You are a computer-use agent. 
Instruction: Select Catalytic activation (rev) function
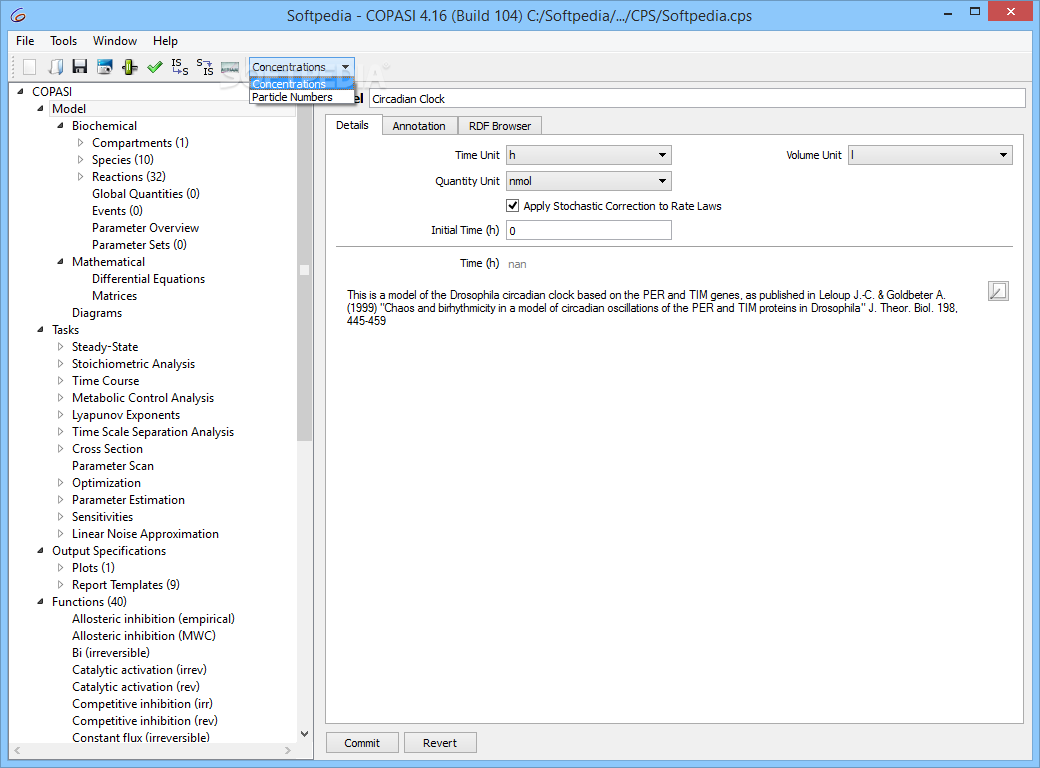coord(136,686)
